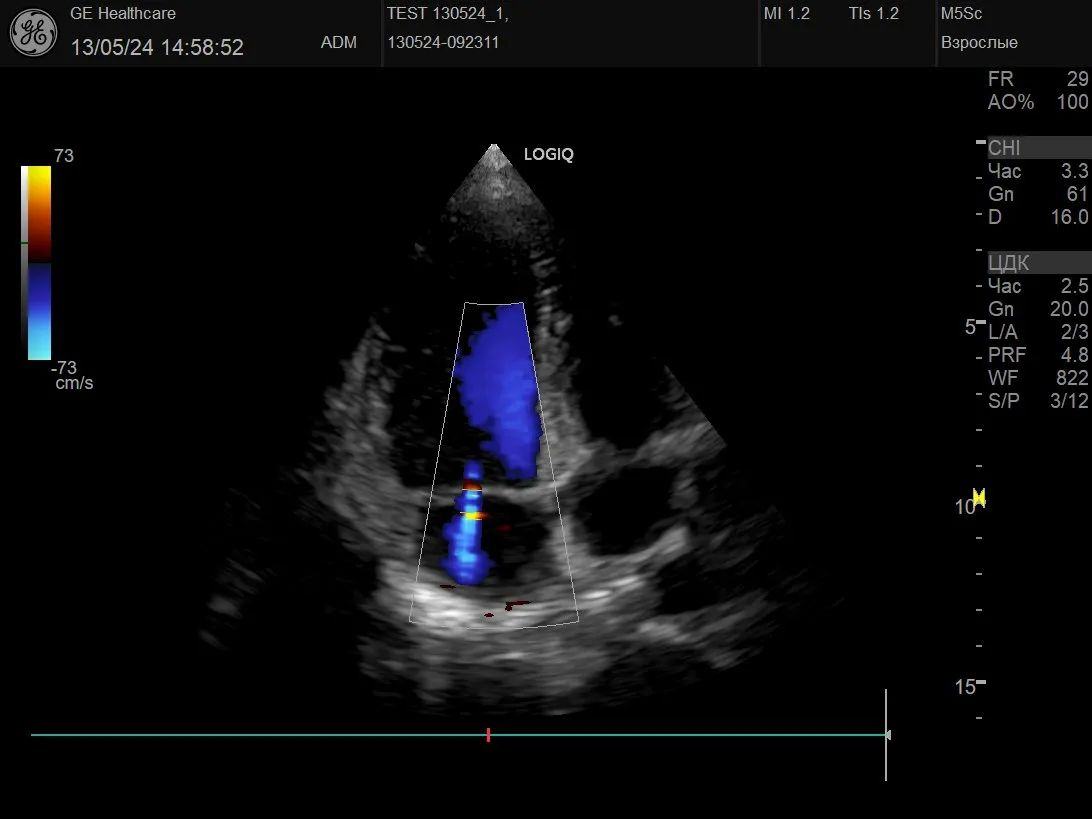Screen dimensions: 1092x819
Task: Click the yellow focal zone marker on depth scale
Action: pyautogui.click(x=979, y=497)
